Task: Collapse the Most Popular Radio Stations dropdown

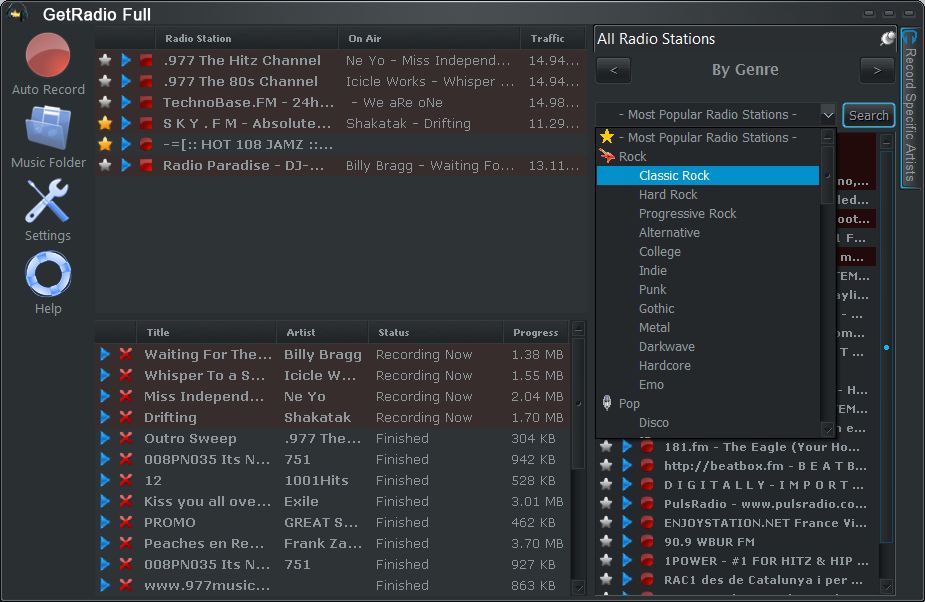Action: click(x=828, y=115)
